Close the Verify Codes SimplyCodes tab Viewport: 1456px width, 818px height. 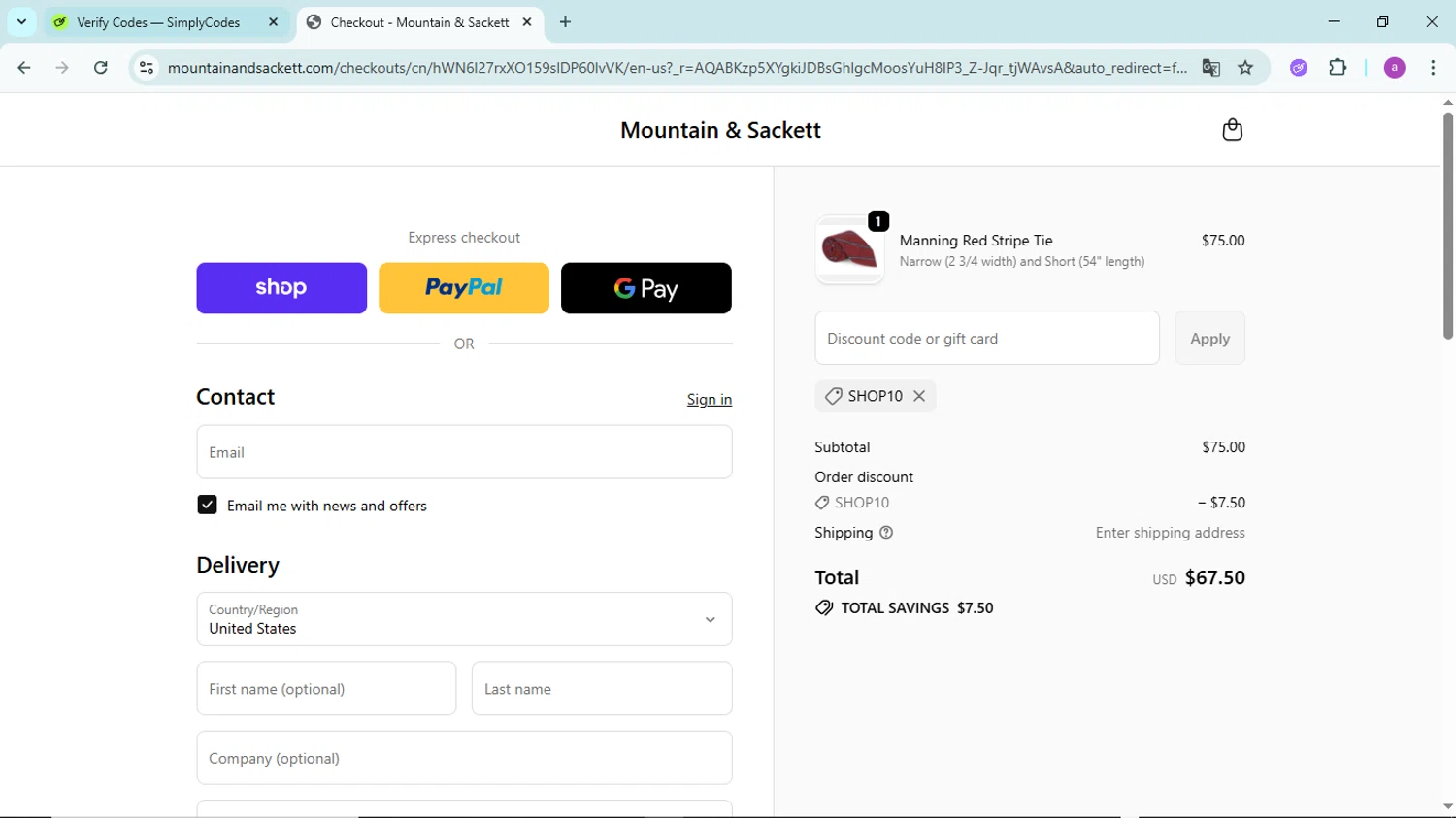pos(274,22)
